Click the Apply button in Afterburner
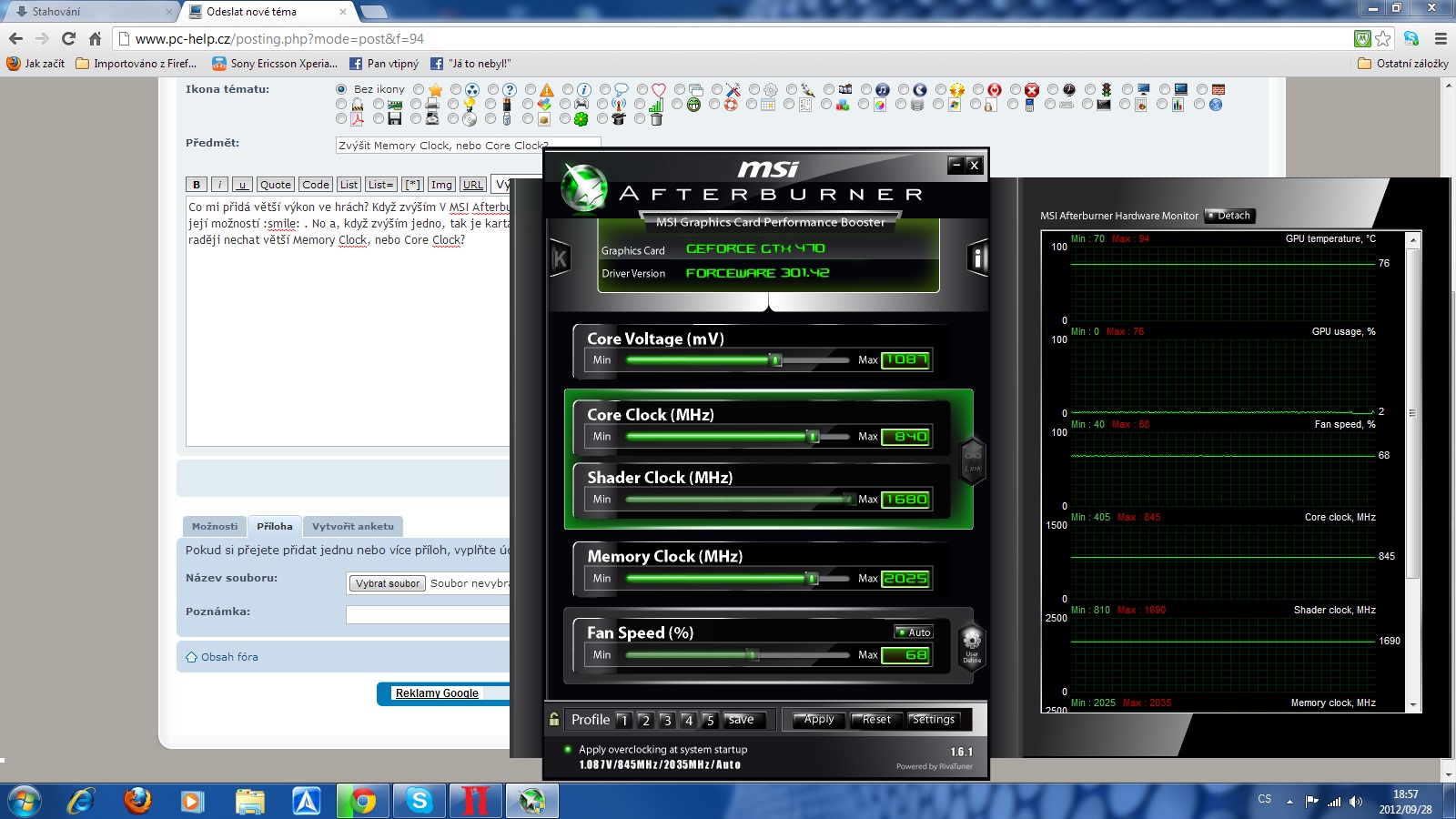Screen dimensions: 1456x819 (x=818, y=720)
